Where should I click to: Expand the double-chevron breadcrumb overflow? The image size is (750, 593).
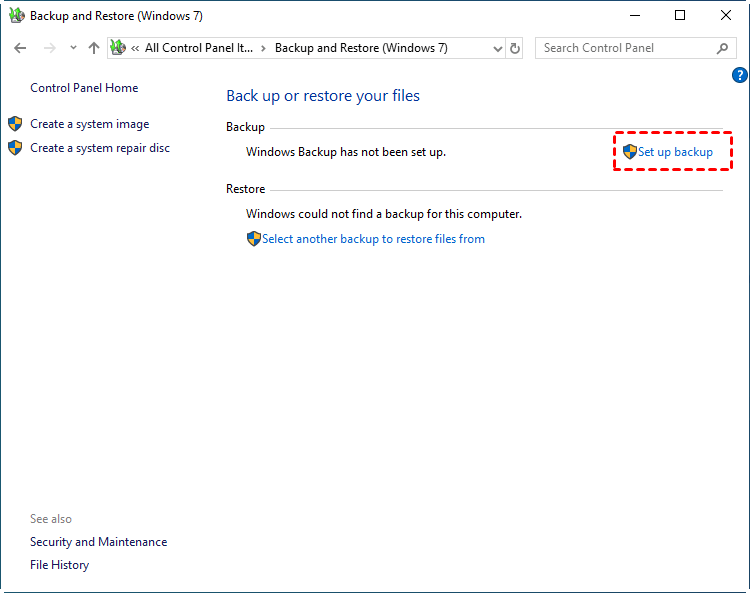(135, 48)
